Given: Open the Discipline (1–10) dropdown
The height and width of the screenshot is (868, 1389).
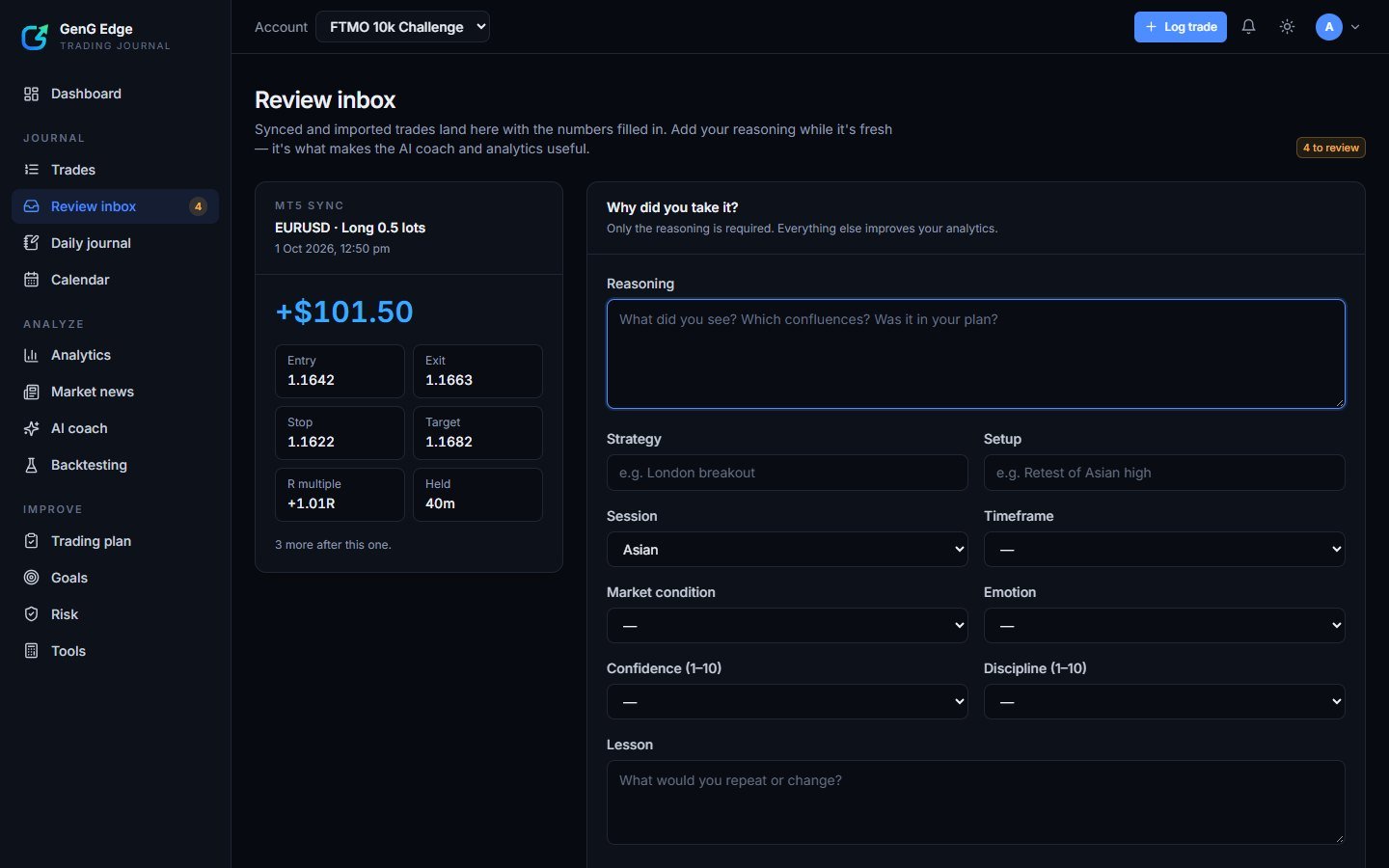Looking at the screenshot, I should click(x=1164, y=702).
